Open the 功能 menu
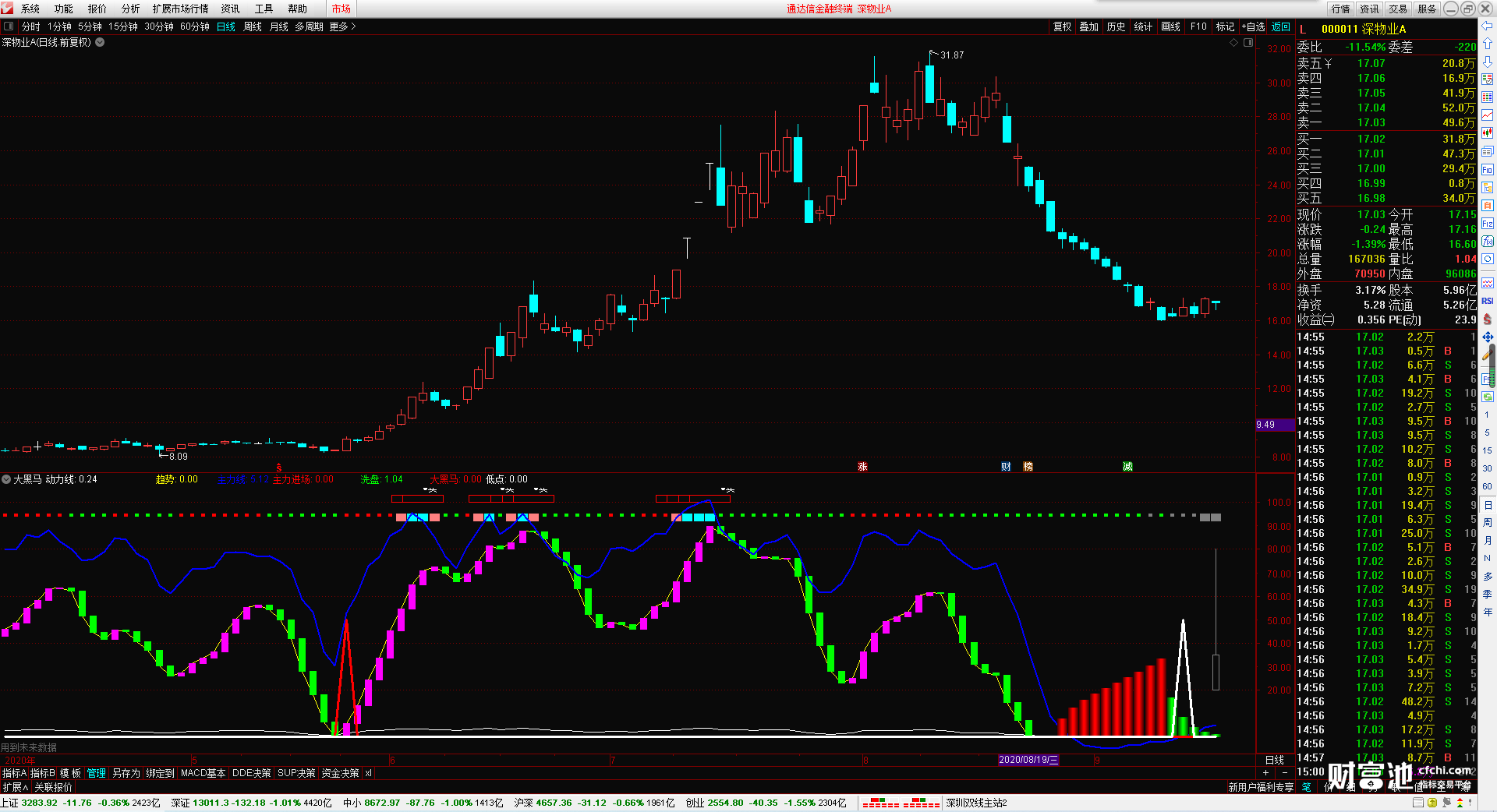This screenshot has width=1497, height=812. coord(64,9)
